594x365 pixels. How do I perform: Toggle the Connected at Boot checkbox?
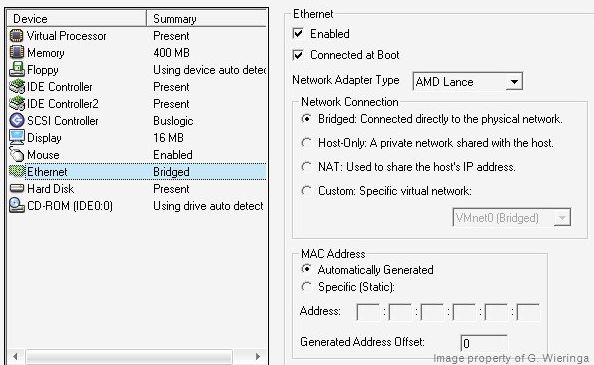tap(298, 55)
